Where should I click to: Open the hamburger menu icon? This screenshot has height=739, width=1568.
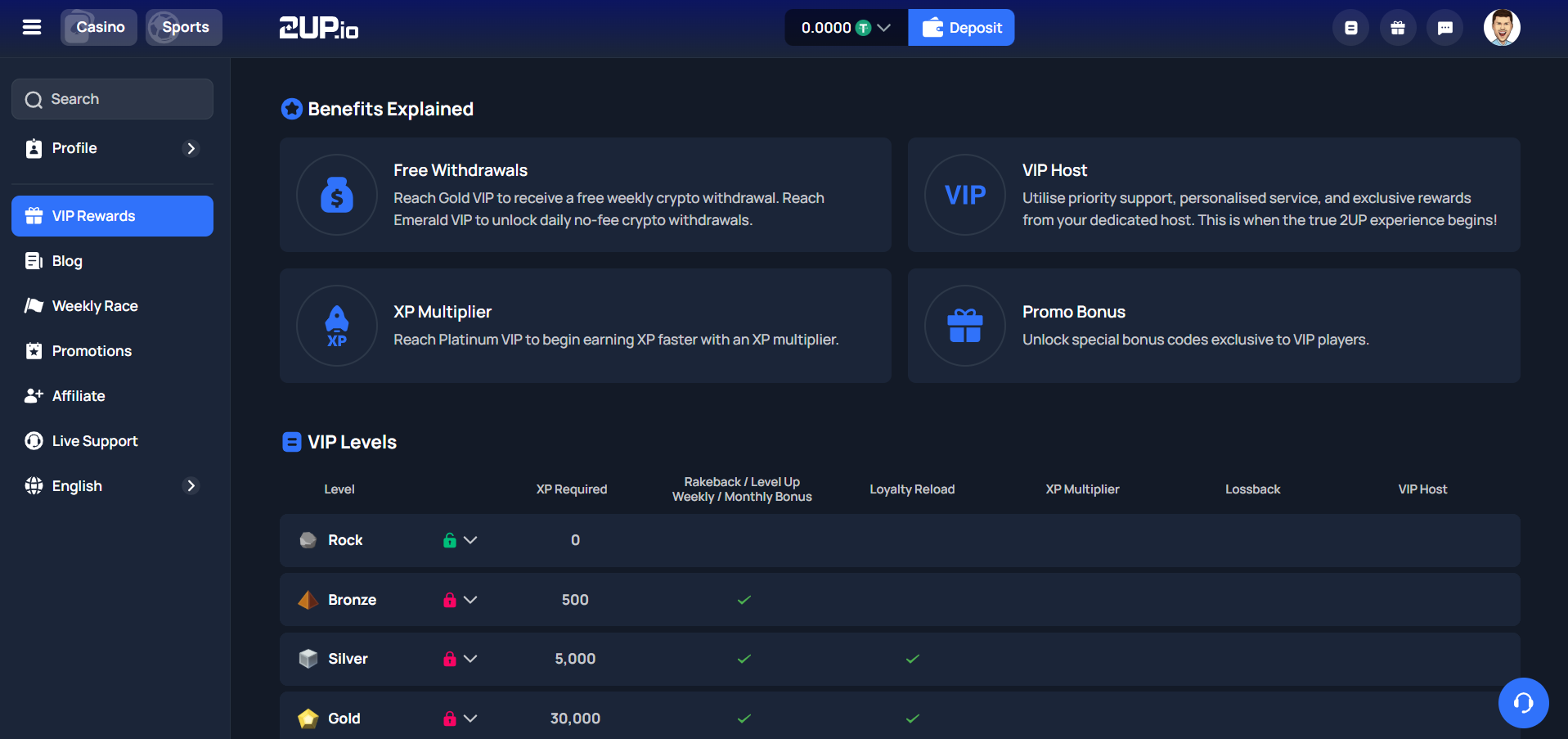pos(32,28)
